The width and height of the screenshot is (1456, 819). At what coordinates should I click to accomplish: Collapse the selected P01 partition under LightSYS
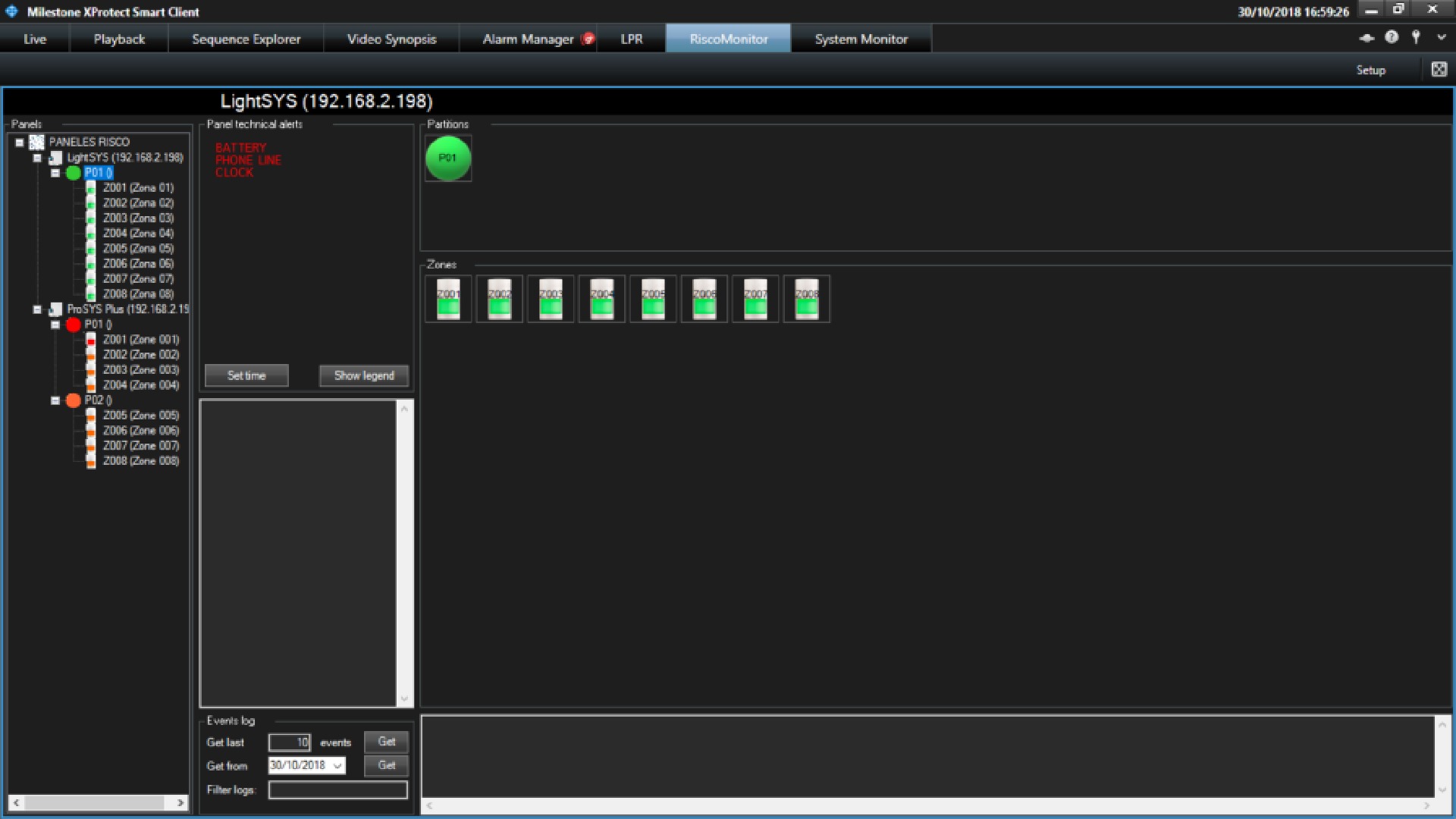pos(55,173)
